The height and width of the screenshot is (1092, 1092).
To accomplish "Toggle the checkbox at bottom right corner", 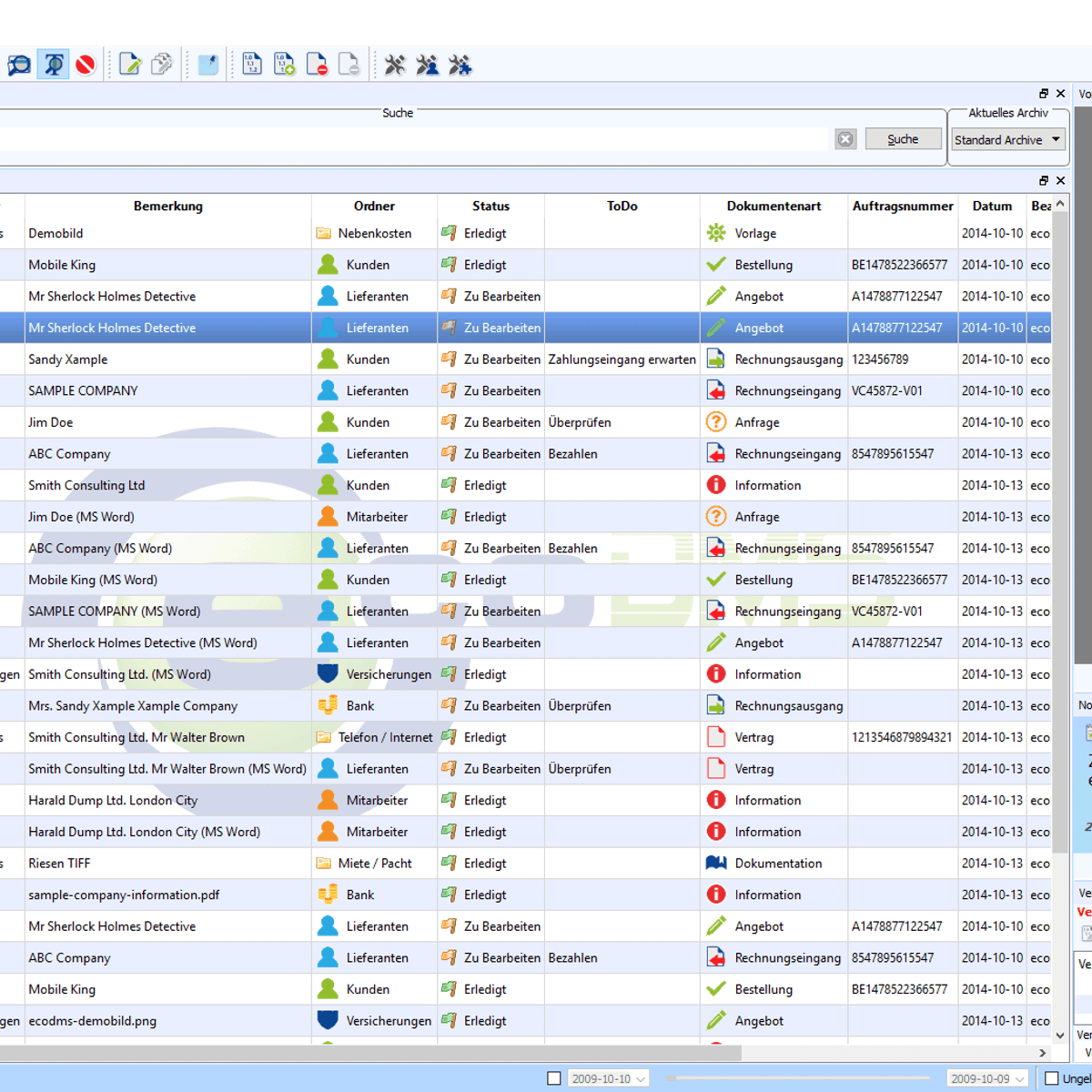I will [1052, 1078].
